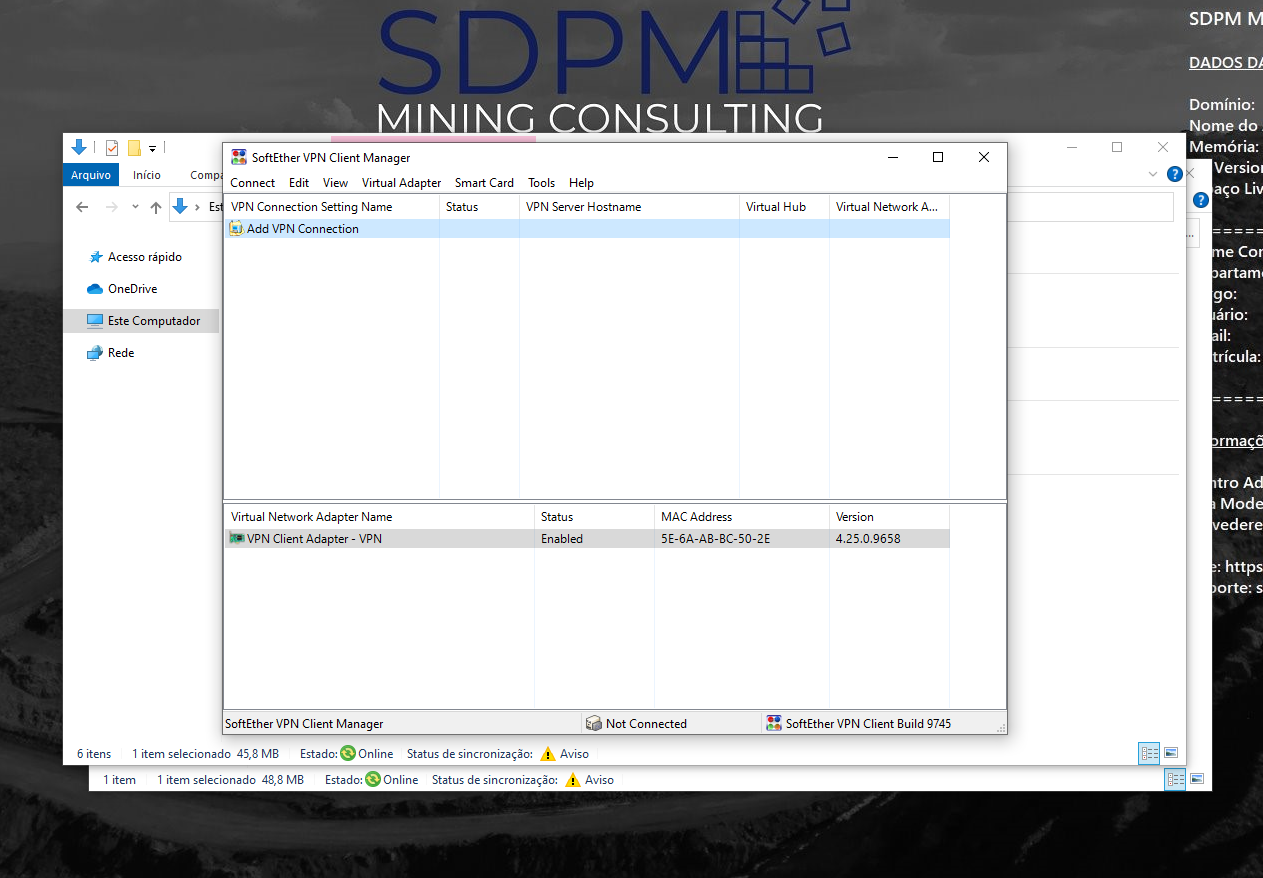This screenshot has height=878, width=1263.
Task: Click the Properties checkmark quick access icon
Action: click(111, 148)
